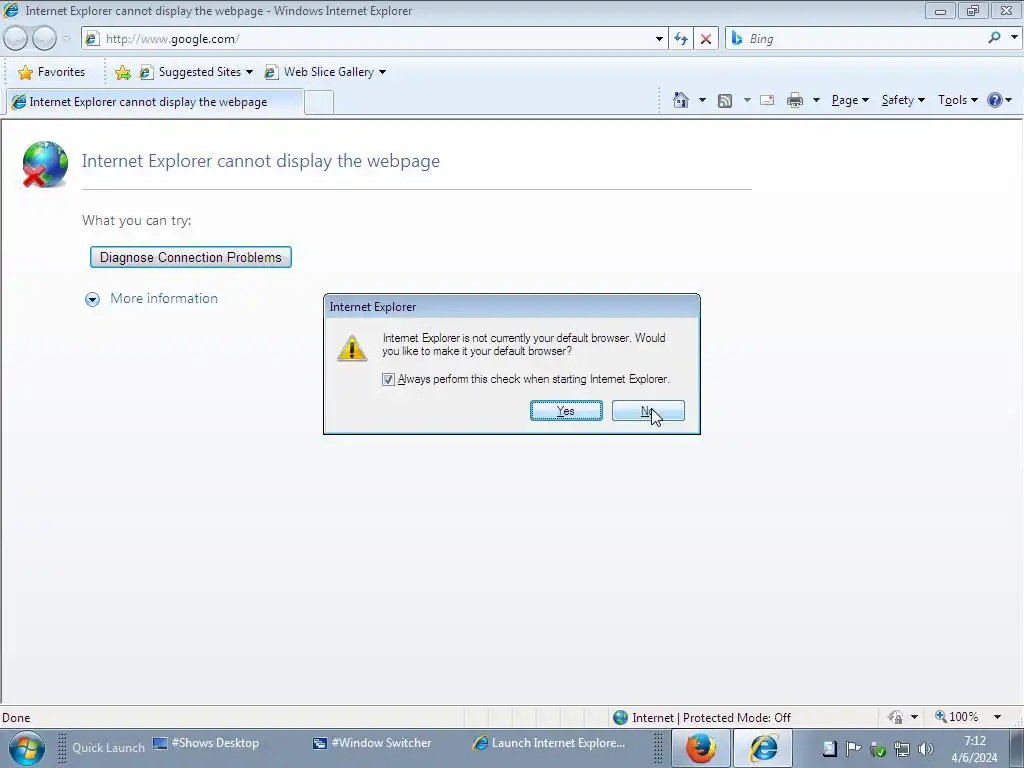Viewport: 1024px width, 768px height.
Task: Click the Home icon in command bar
Action: (680, 100)
